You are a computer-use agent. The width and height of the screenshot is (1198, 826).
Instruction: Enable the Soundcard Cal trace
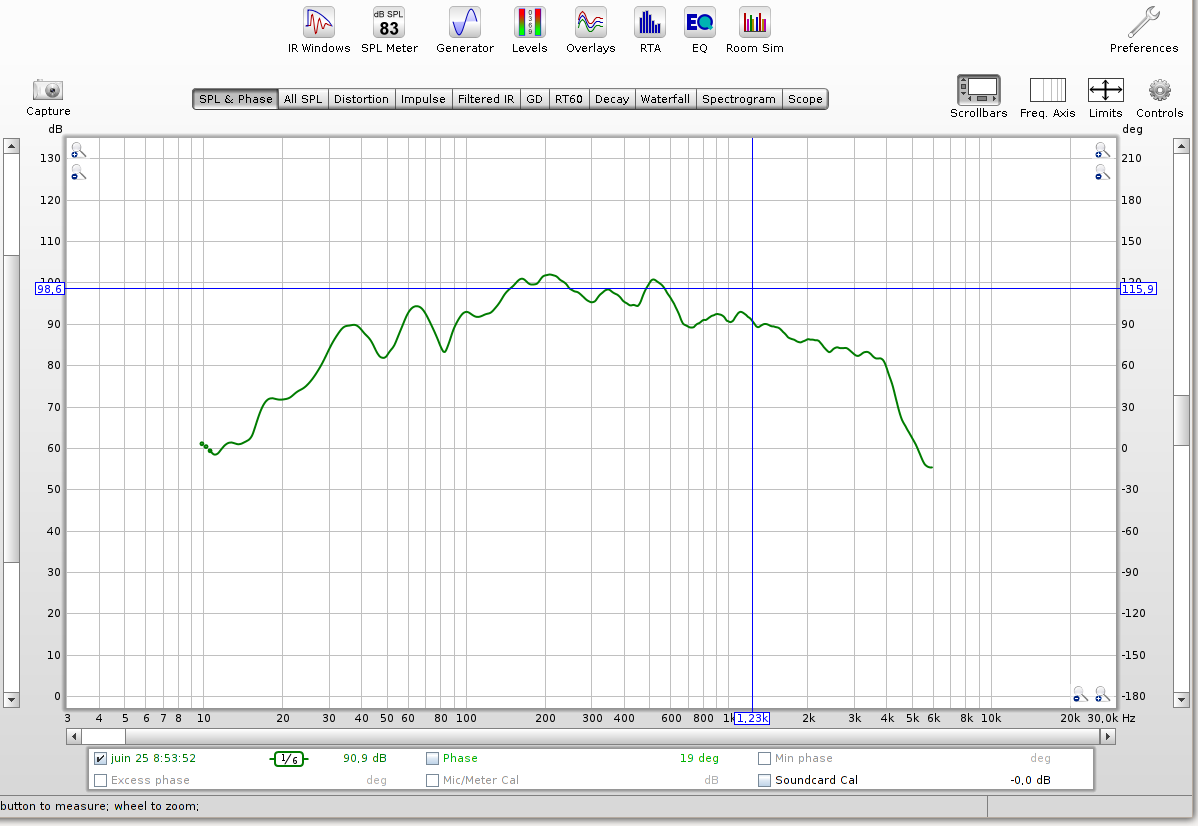764,780
